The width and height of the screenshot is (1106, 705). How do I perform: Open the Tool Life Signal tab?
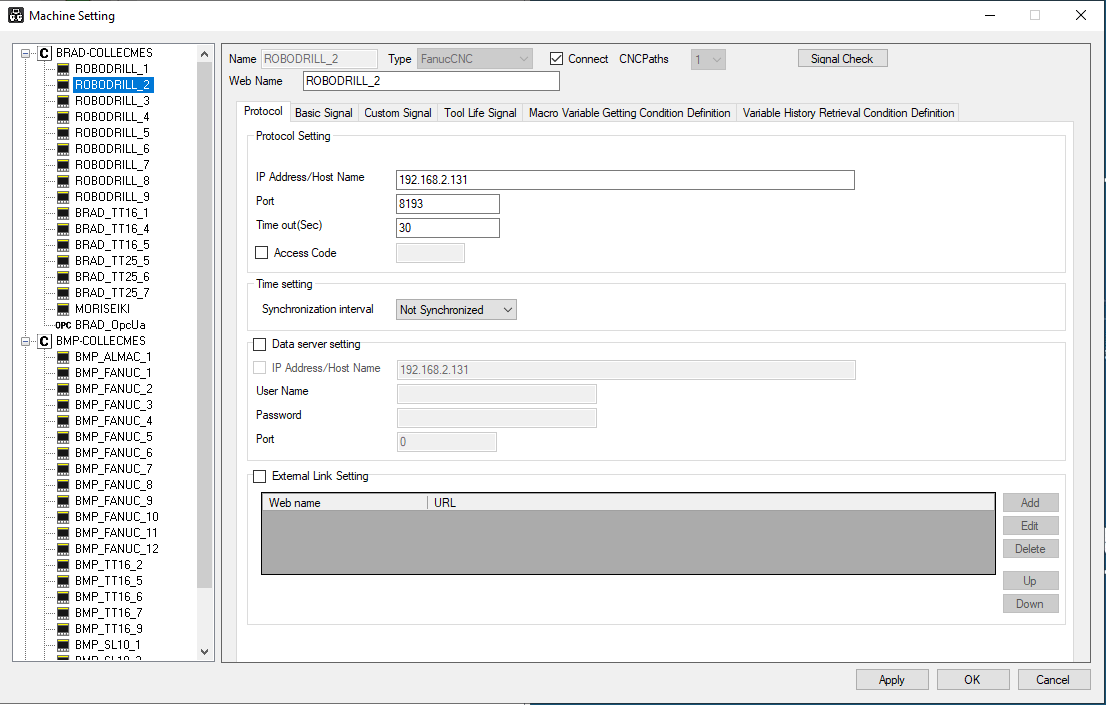coord(480,113)
